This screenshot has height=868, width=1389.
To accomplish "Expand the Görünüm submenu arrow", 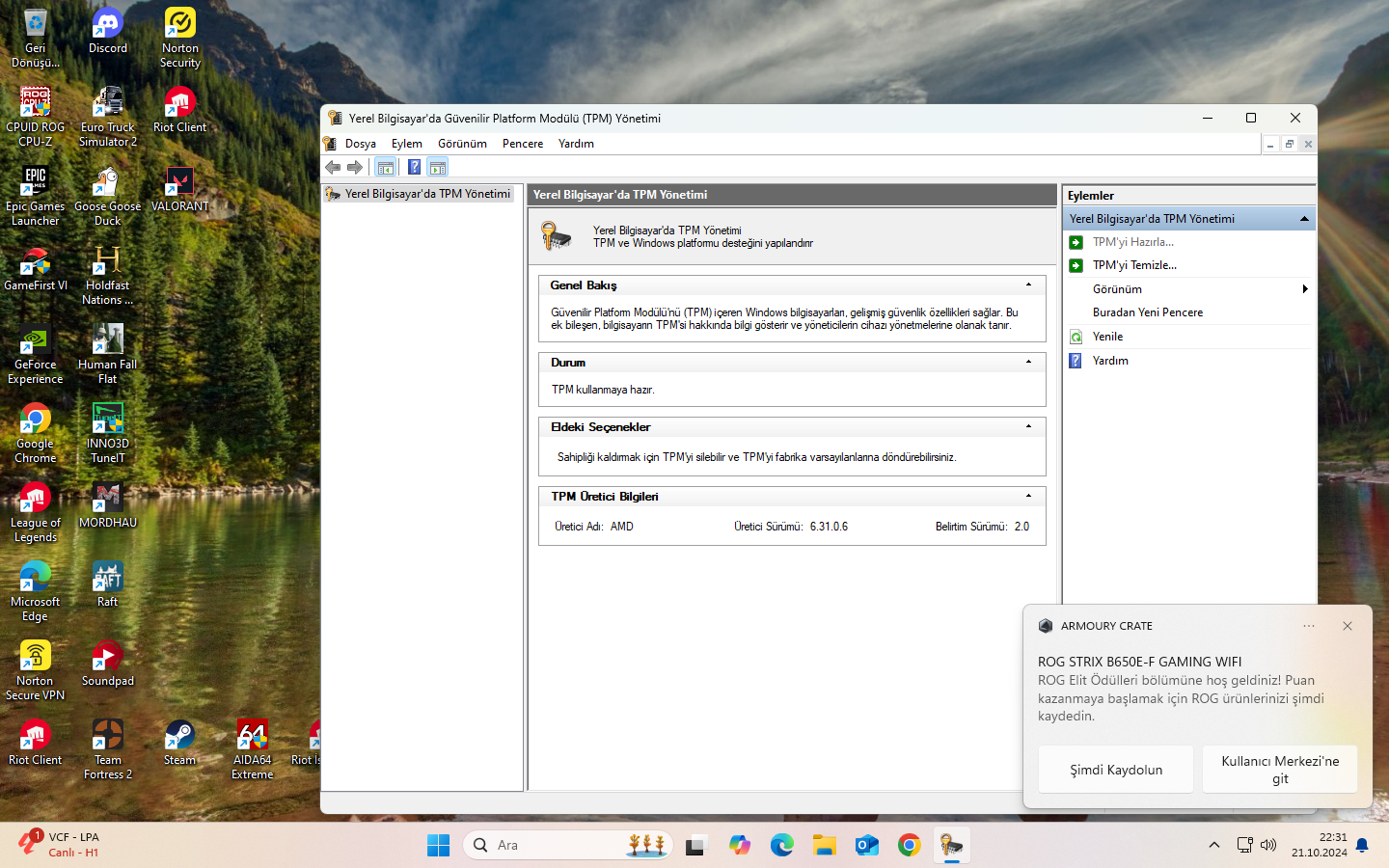I will tap(1305, 289).
